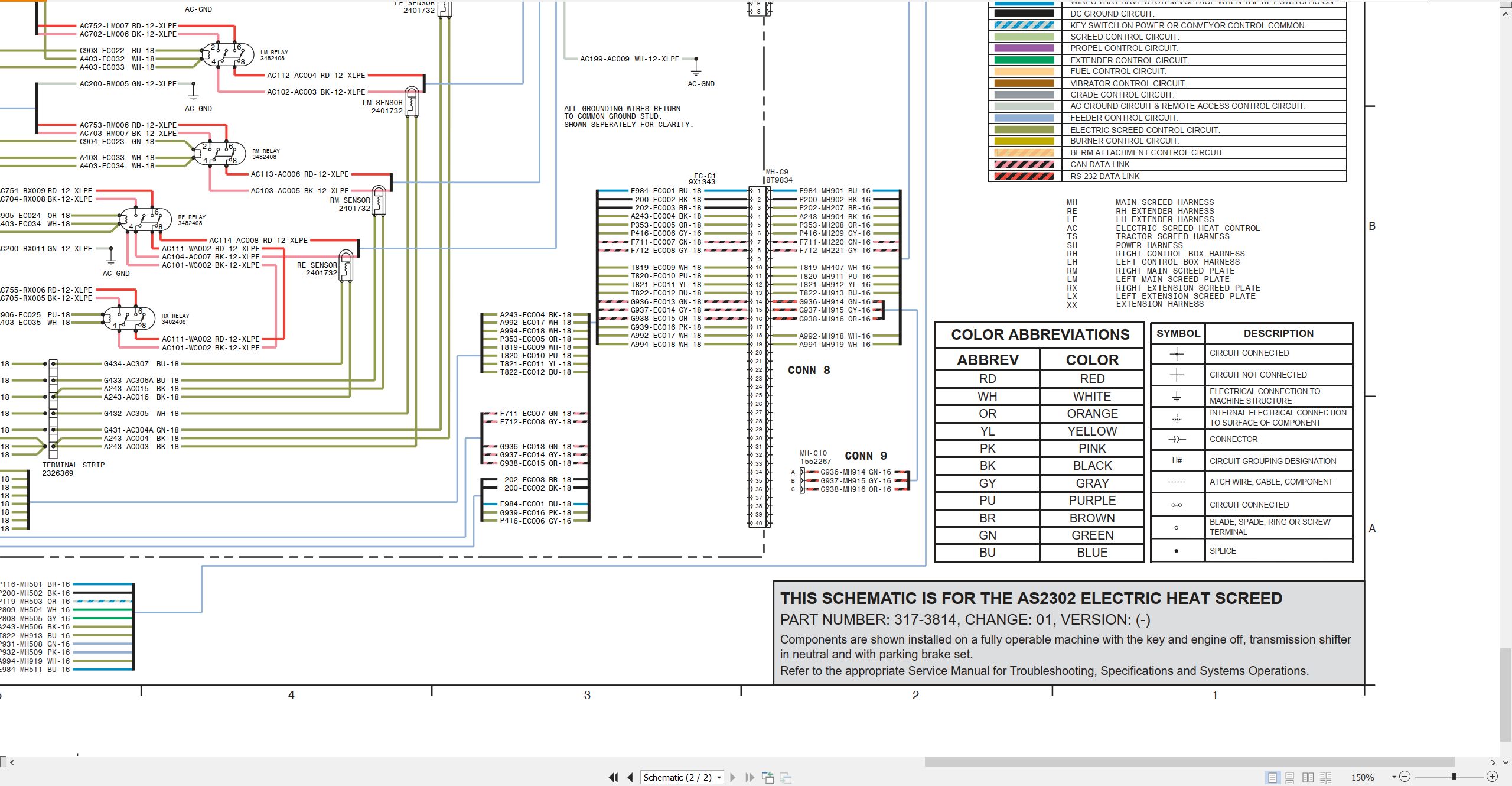Click the 'RE SENSOR' label
Screen dimensions: 1512x786
point(317,265)
